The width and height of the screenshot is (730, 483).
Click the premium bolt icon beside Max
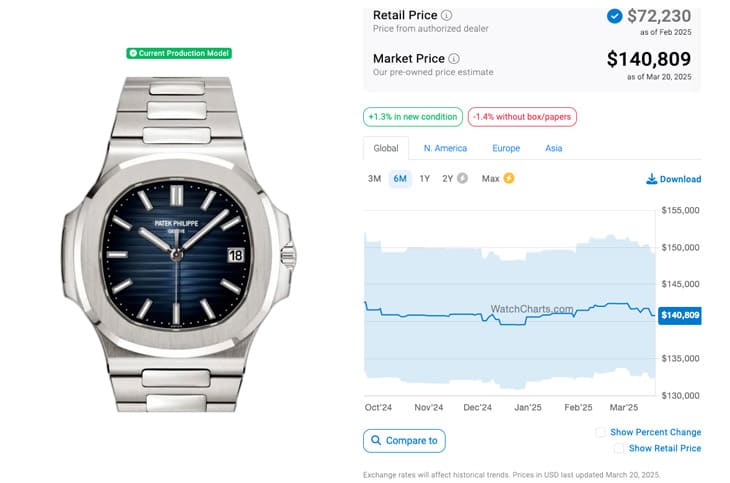pos(509,179)
